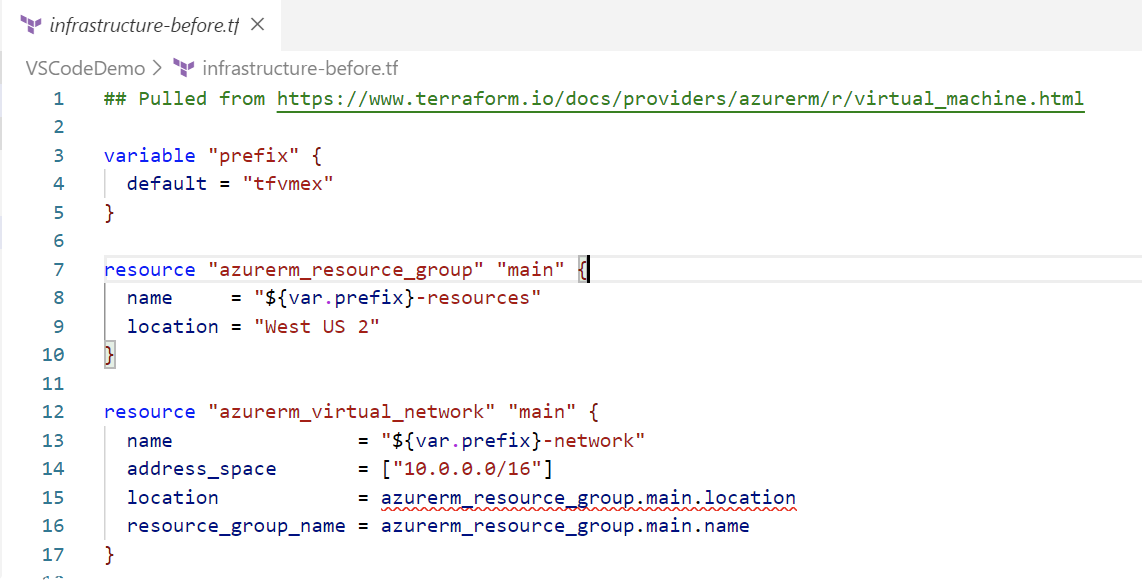
Task: Click the ${var.prefix}-network name value
Action: 513,440
